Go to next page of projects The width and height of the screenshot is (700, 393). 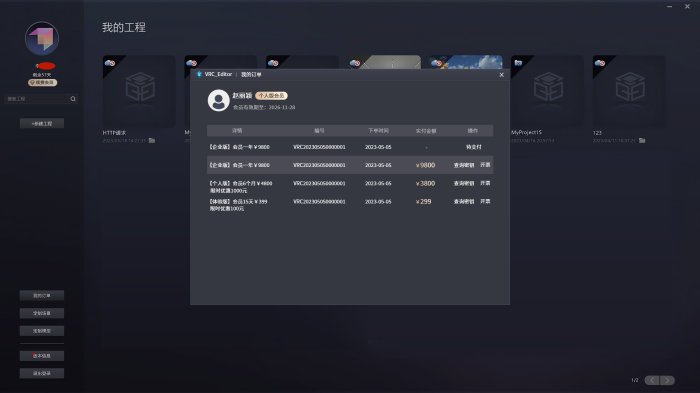pyautogui.click(x=667, y=380)
